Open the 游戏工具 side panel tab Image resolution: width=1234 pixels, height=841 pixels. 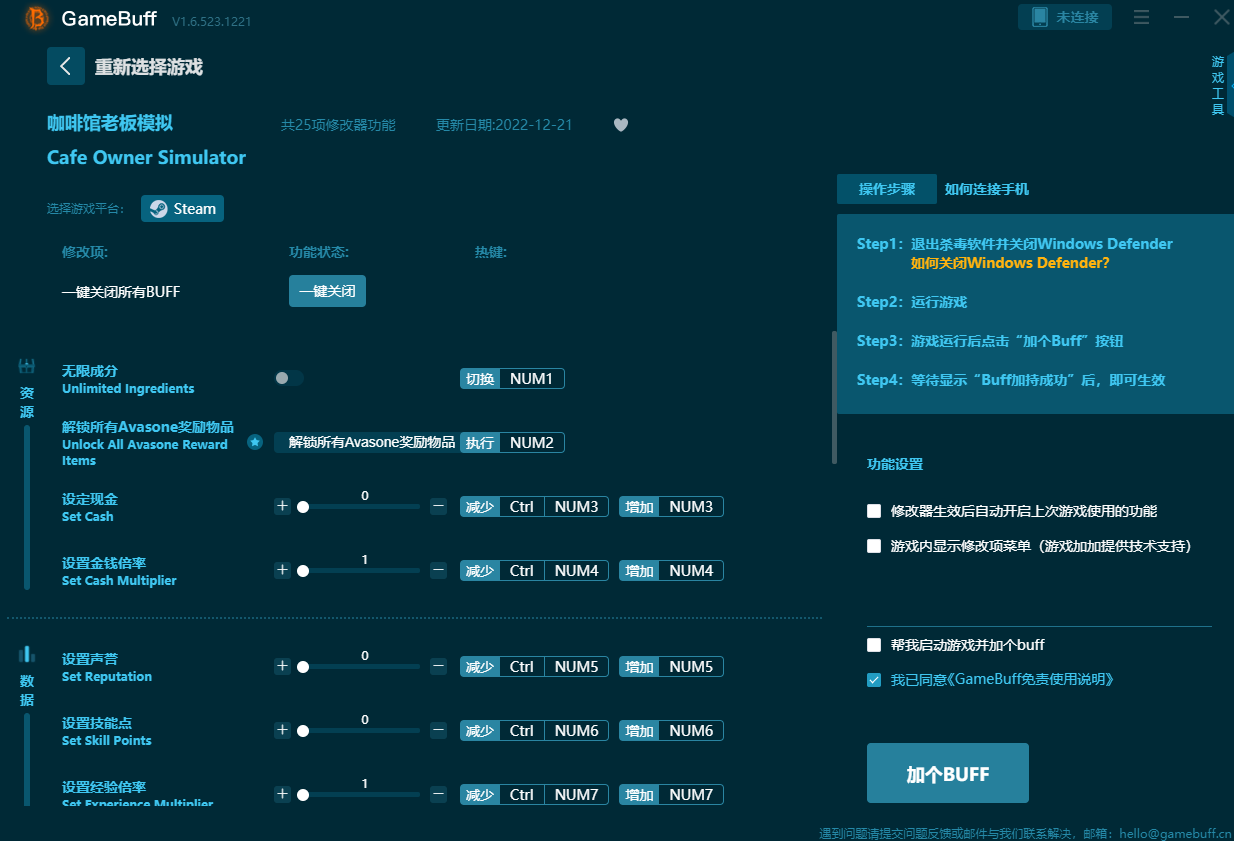click(1218, 85)
